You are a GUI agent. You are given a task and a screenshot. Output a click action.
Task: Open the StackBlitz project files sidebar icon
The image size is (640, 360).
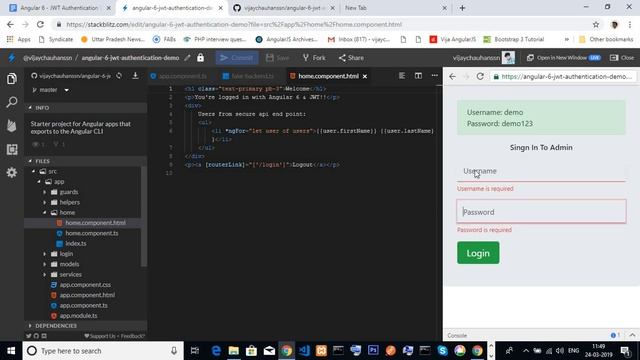12,78
